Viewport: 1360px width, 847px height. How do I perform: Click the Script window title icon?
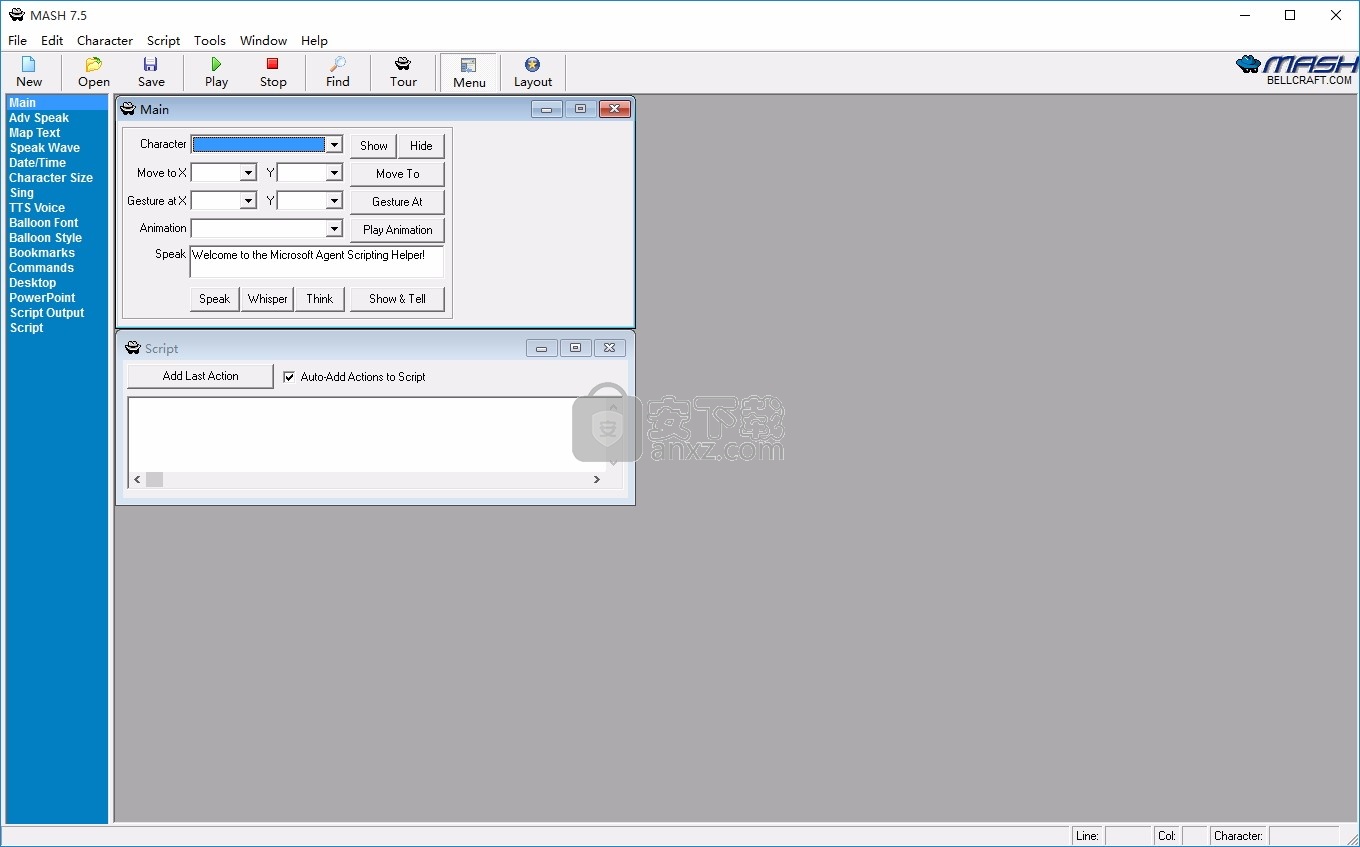(x=132, y=348)
